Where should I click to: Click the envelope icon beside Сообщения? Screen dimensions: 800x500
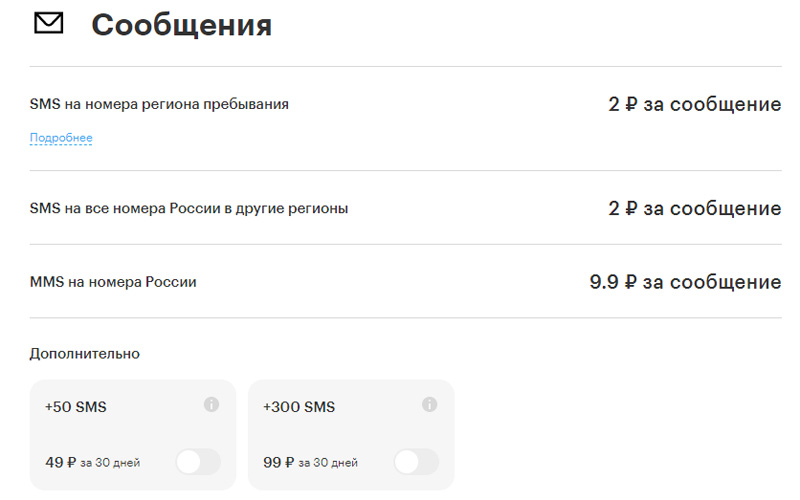point(48,23)
